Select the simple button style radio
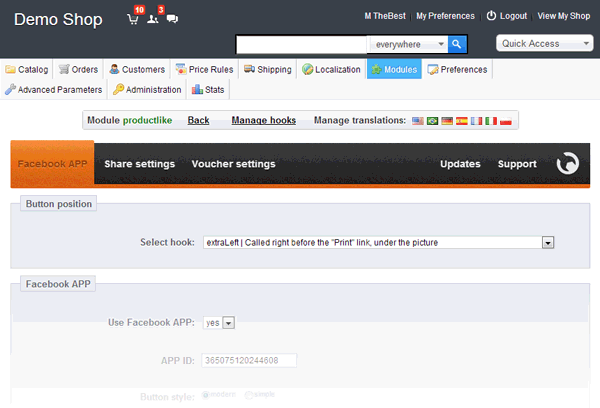 (249, 395)
